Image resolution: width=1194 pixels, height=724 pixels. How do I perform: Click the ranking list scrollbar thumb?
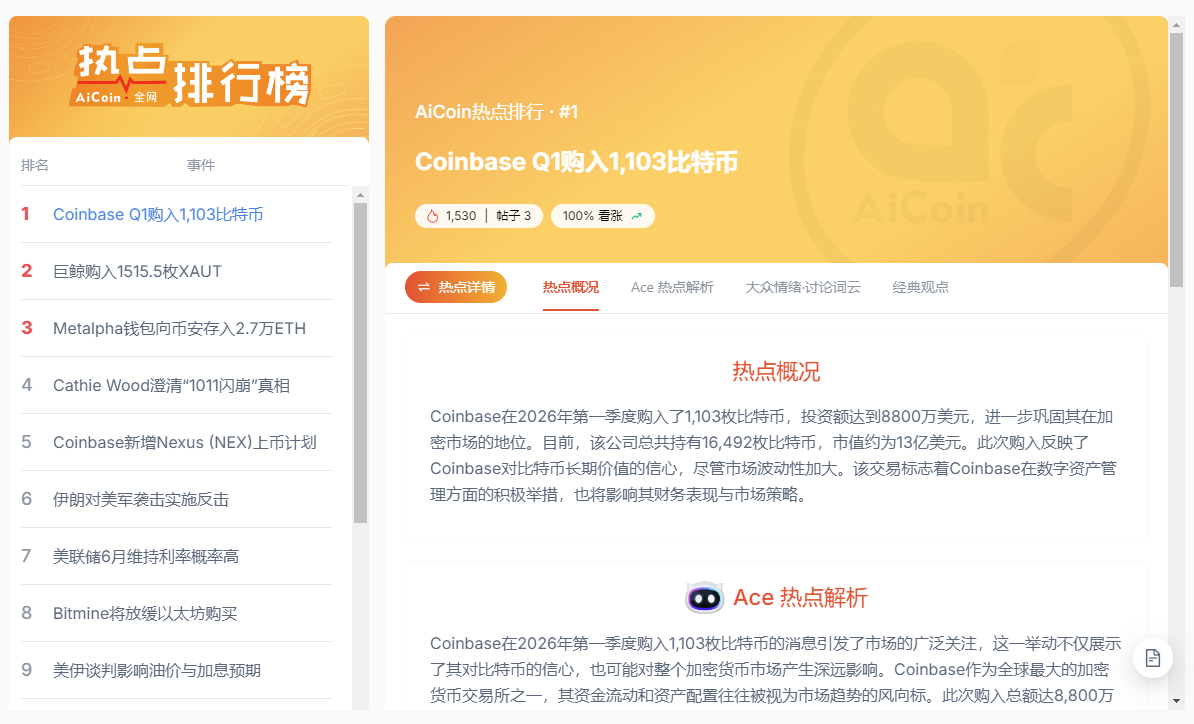(x=360, y=363)
